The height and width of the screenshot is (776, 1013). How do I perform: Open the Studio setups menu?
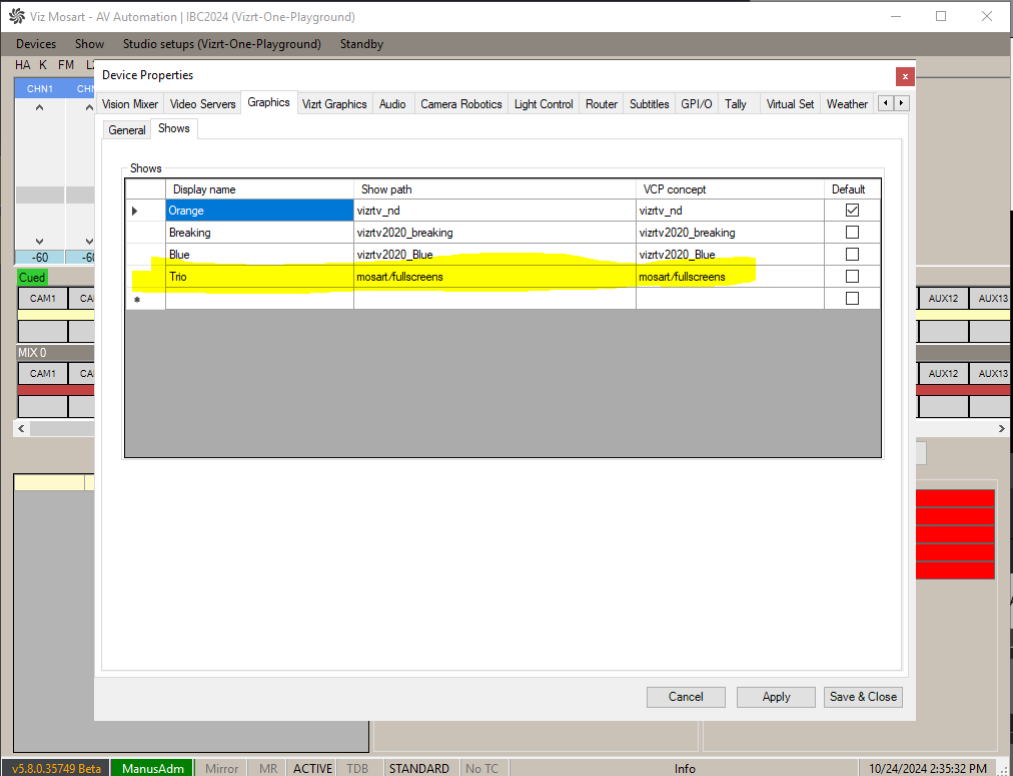click(x=221, y=44)
